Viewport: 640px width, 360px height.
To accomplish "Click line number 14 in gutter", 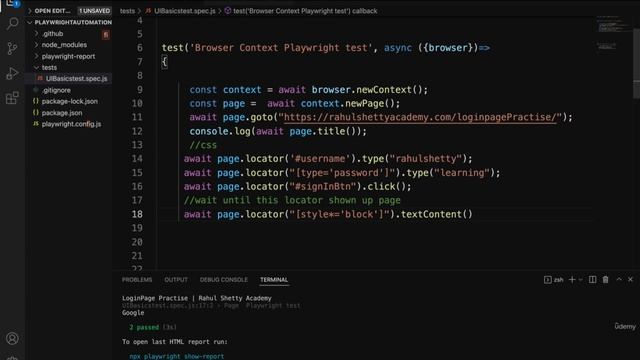I will 137,159.
